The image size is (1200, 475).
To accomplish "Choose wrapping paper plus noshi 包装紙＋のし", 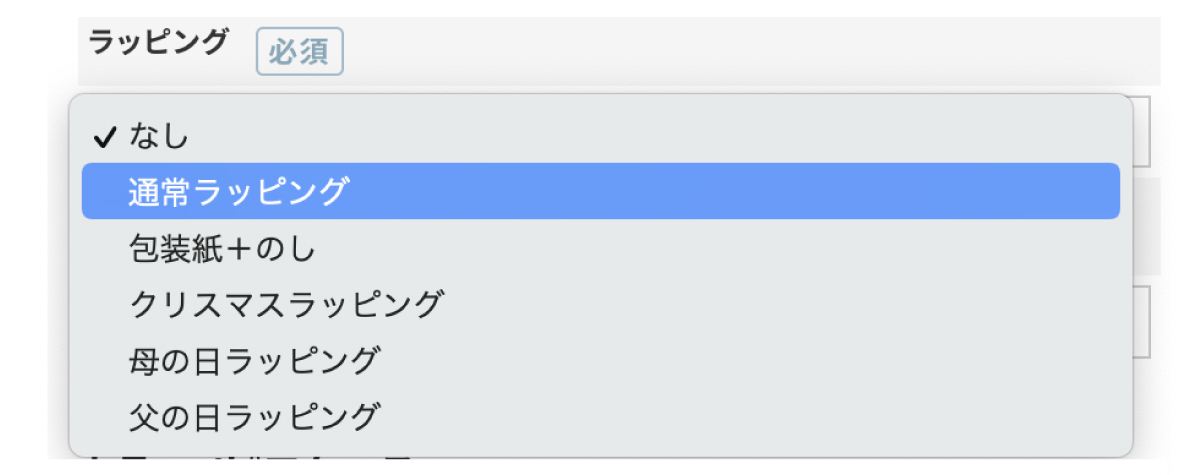I will [x=223, y=248].
